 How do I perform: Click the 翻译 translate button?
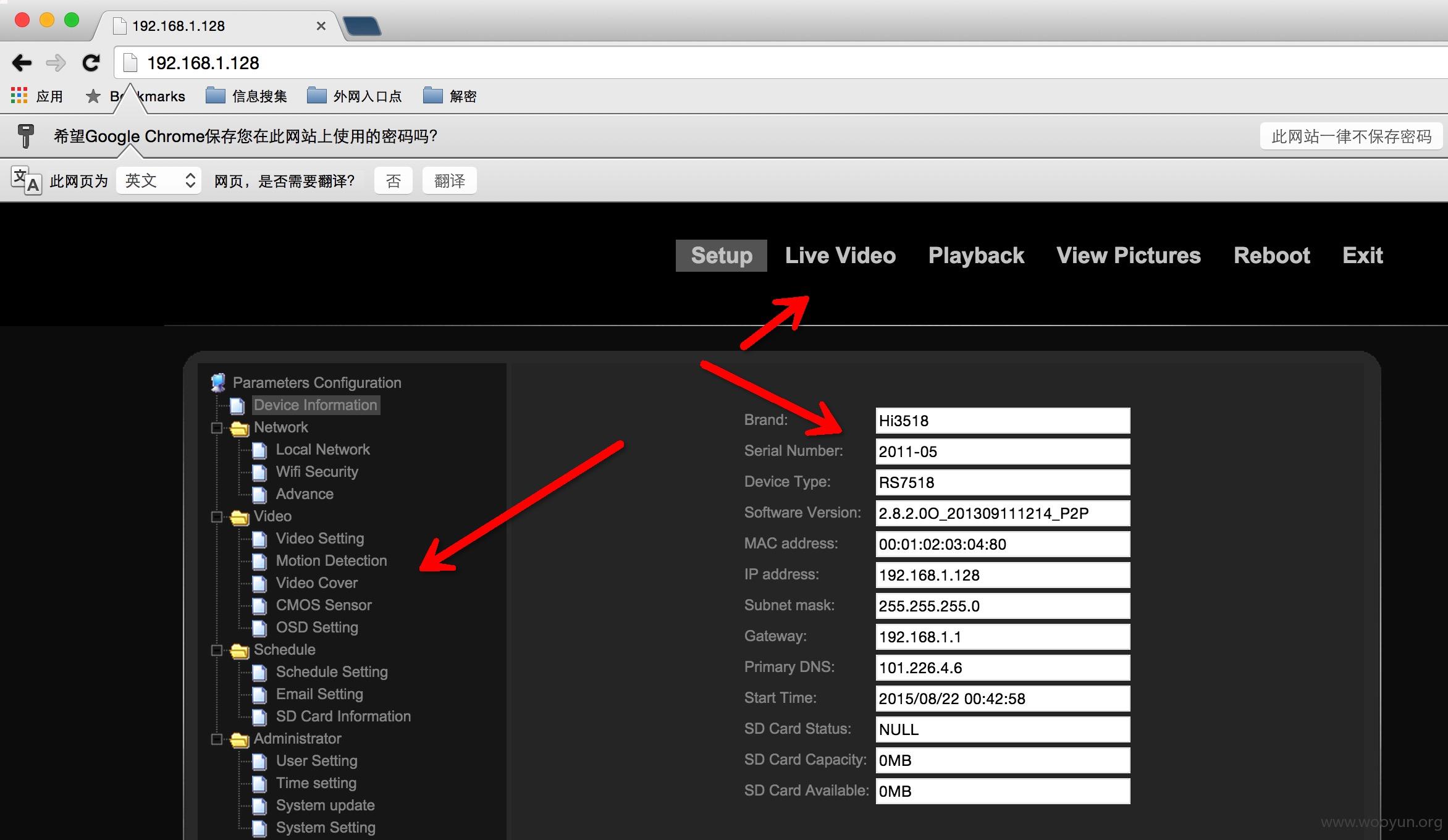(449, 180)
